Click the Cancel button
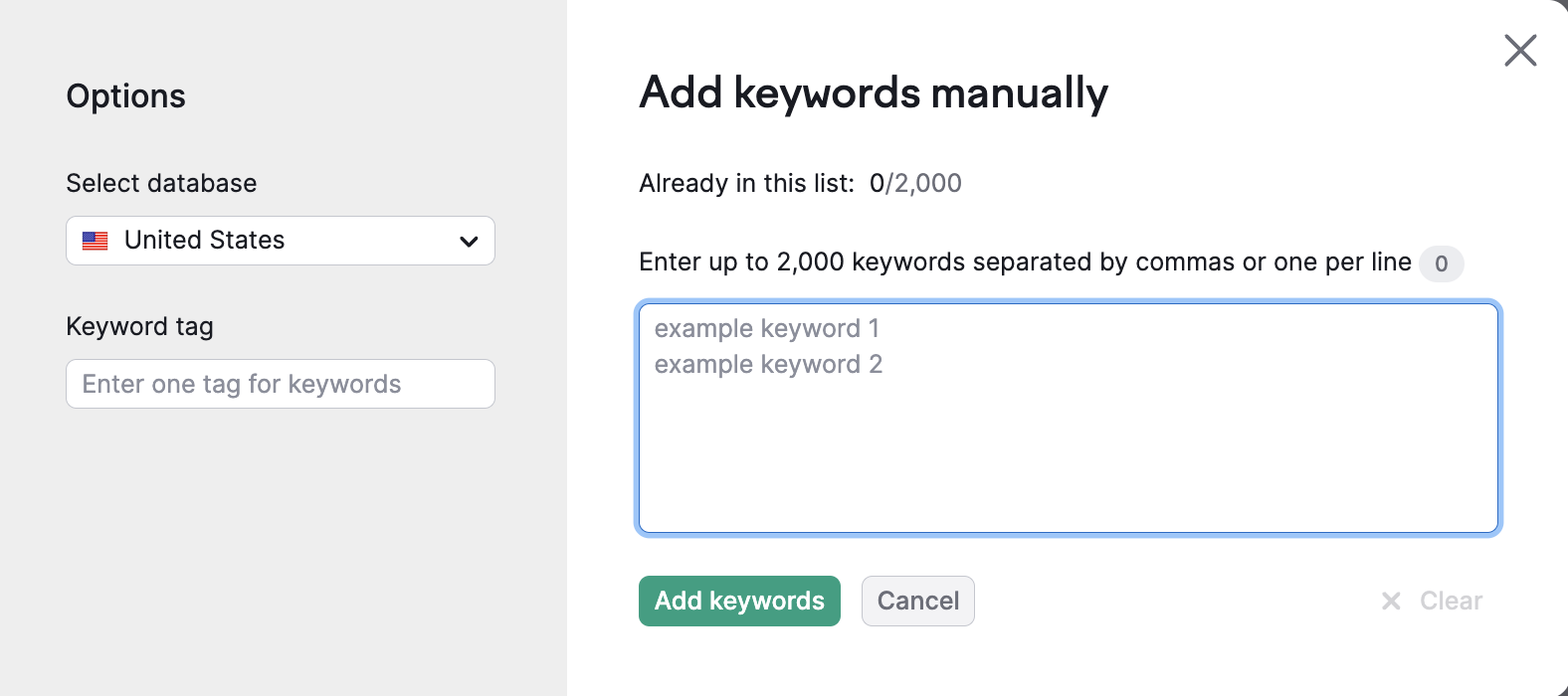Screen dimensions: 1568x696 coord(918,601)
